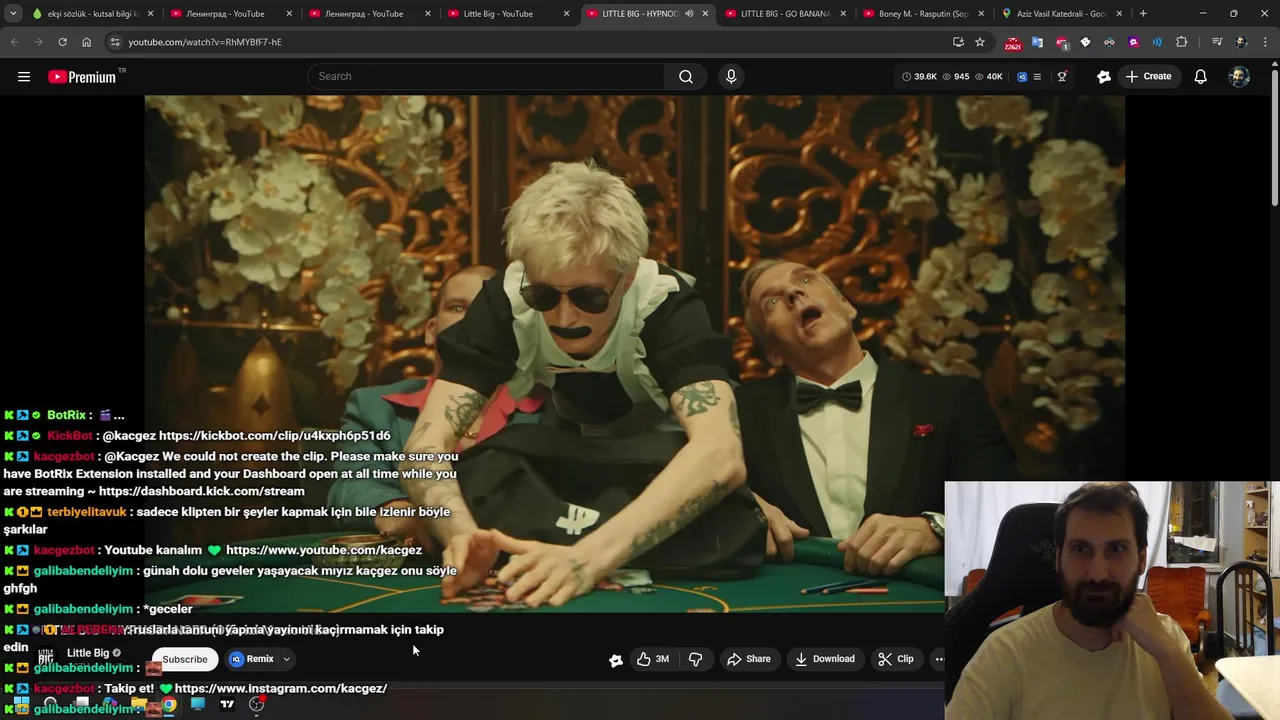This screenshot has height=720, width=1280.
Task: Subscribe to Little Big channel
Action: point(185,659)
